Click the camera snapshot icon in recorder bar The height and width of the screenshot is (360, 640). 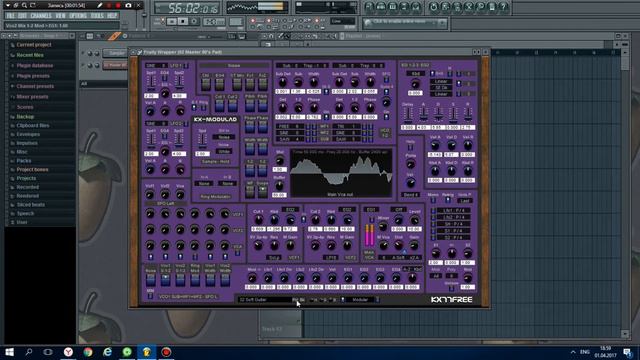pos(128,6)
